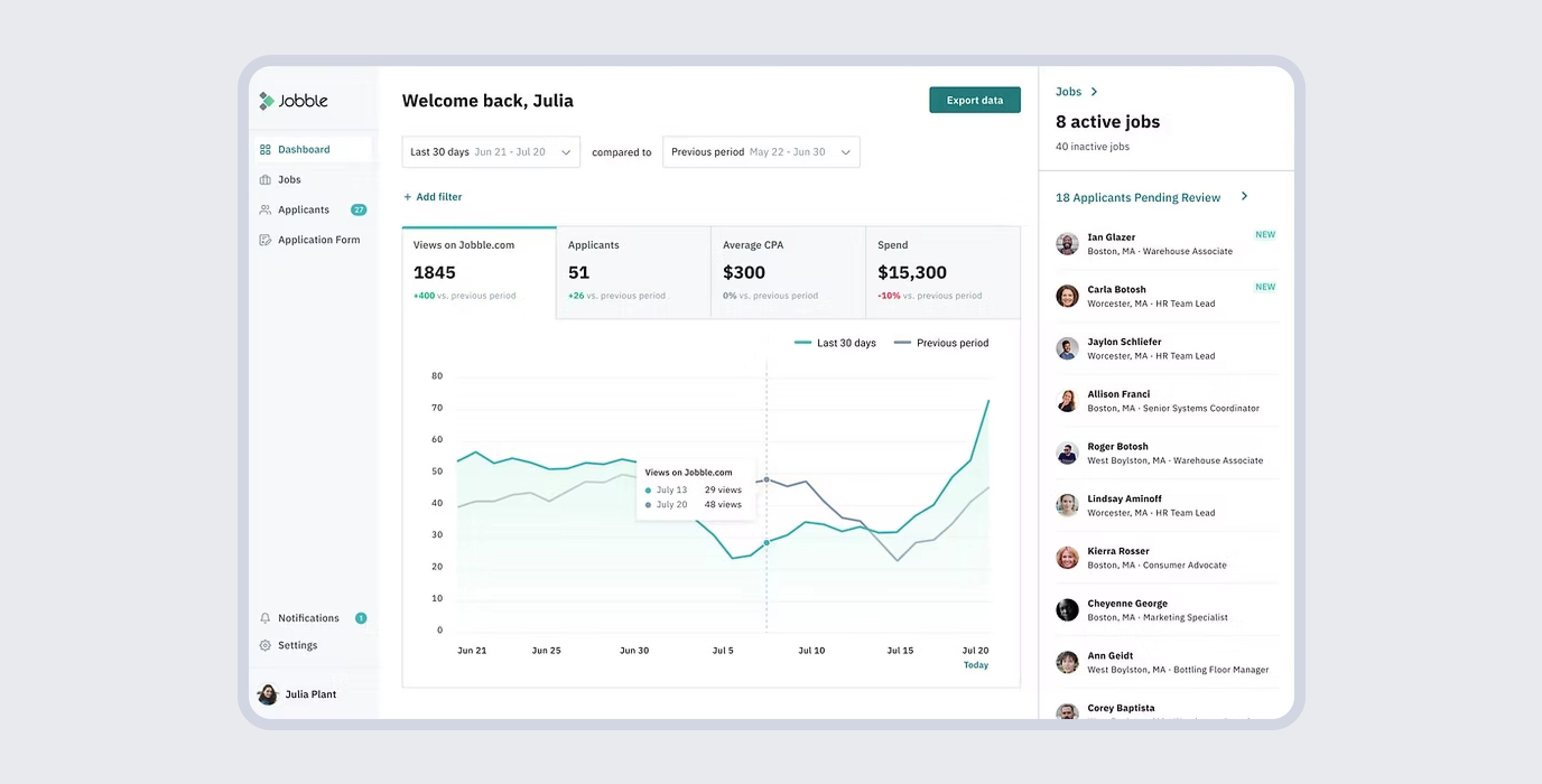Click the Applicants people icon
1542x784 pixels.
pyautogui.click(x=266, y=209)
